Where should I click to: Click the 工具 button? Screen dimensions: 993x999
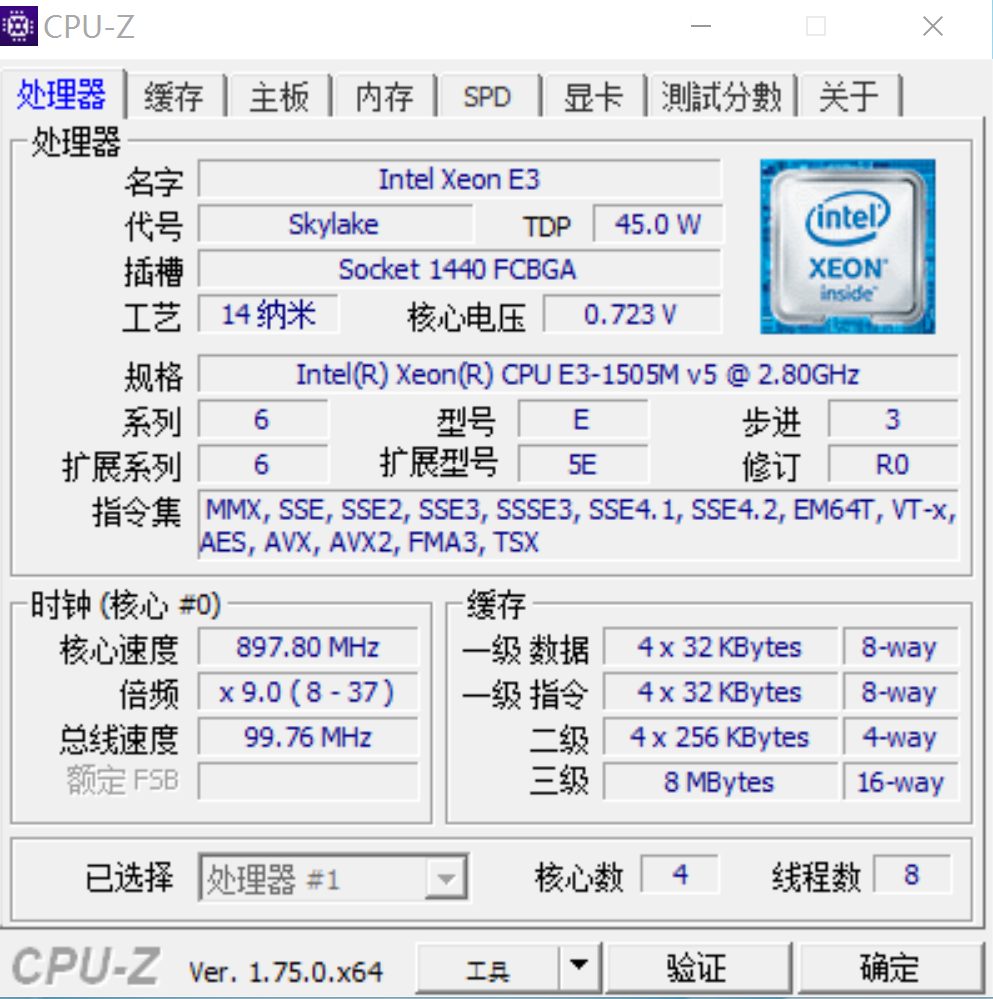click(488, 968)
